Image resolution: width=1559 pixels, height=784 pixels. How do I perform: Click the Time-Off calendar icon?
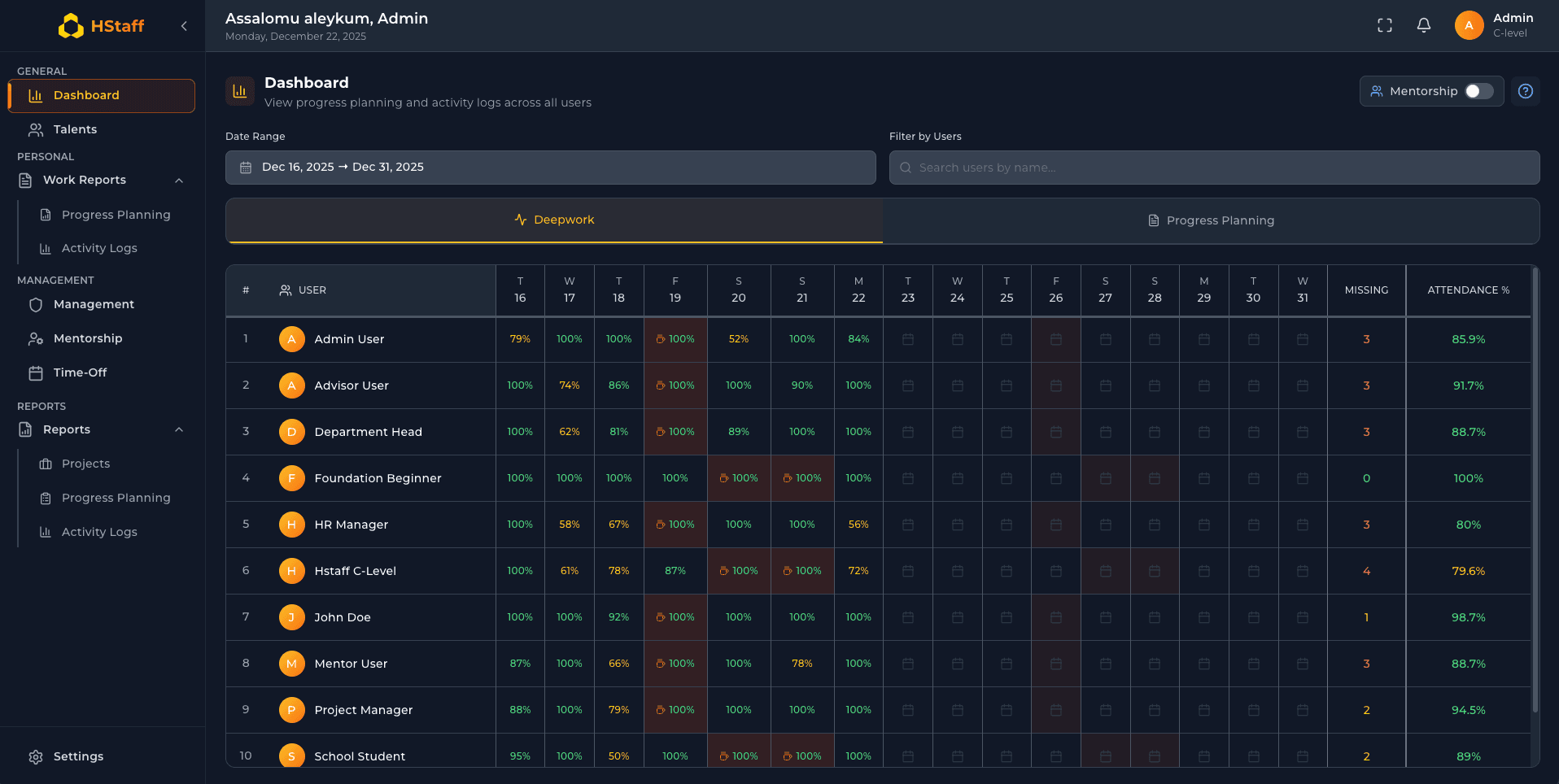(x=36, y=372)
